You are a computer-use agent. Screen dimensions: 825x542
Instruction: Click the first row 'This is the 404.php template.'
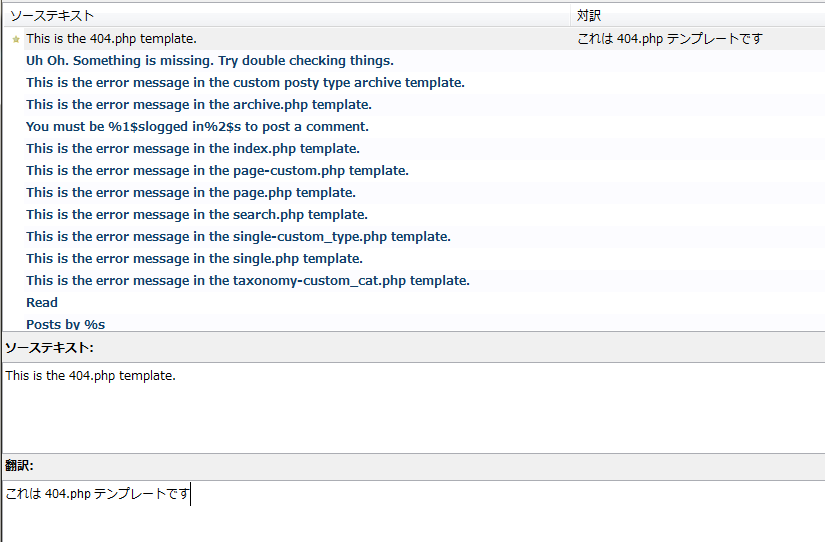pos(111,39)
